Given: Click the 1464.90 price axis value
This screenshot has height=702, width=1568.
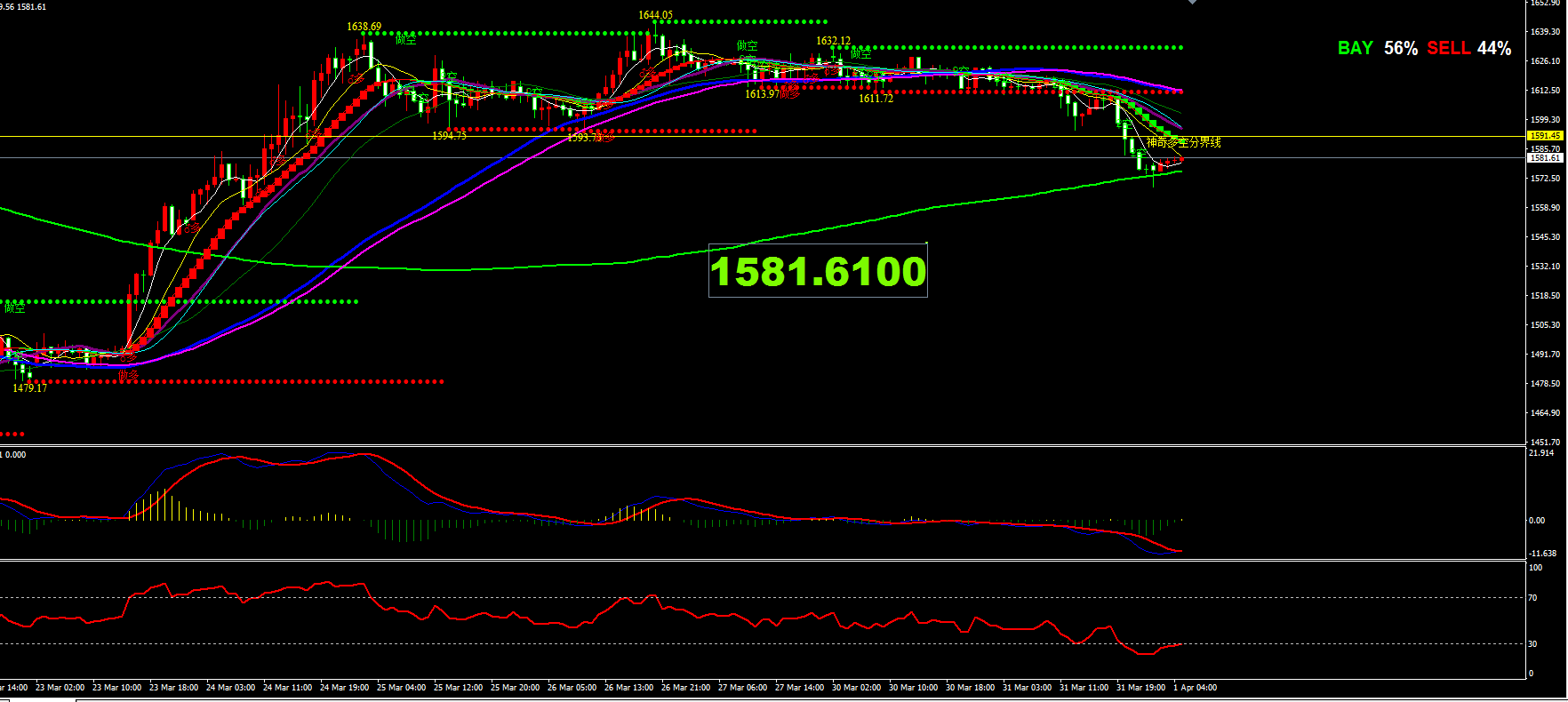Looking at the screenshot, I should (x=1545, y=413).
